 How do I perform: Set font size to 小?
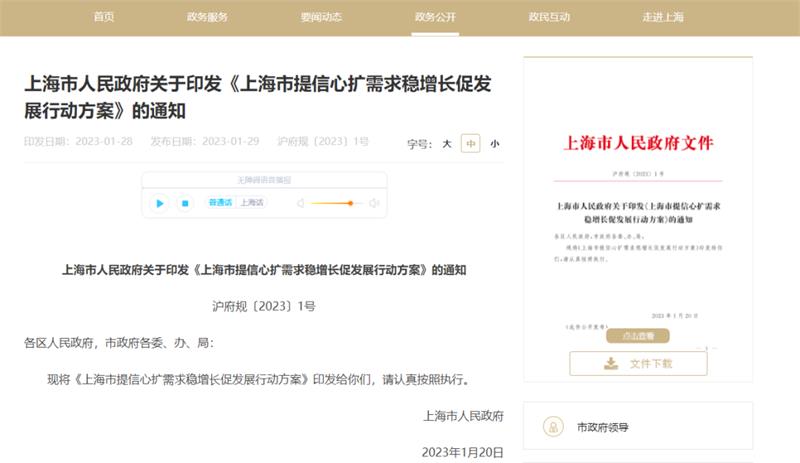(x=494, y=144)
